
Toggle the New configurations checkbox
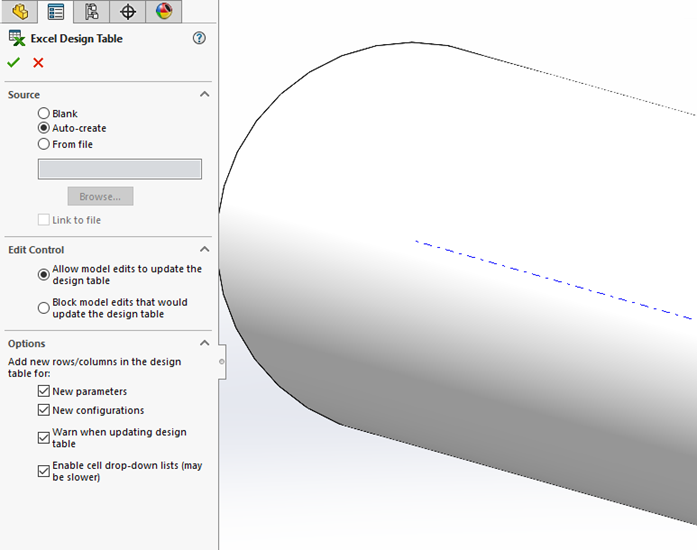pos(44,410)
